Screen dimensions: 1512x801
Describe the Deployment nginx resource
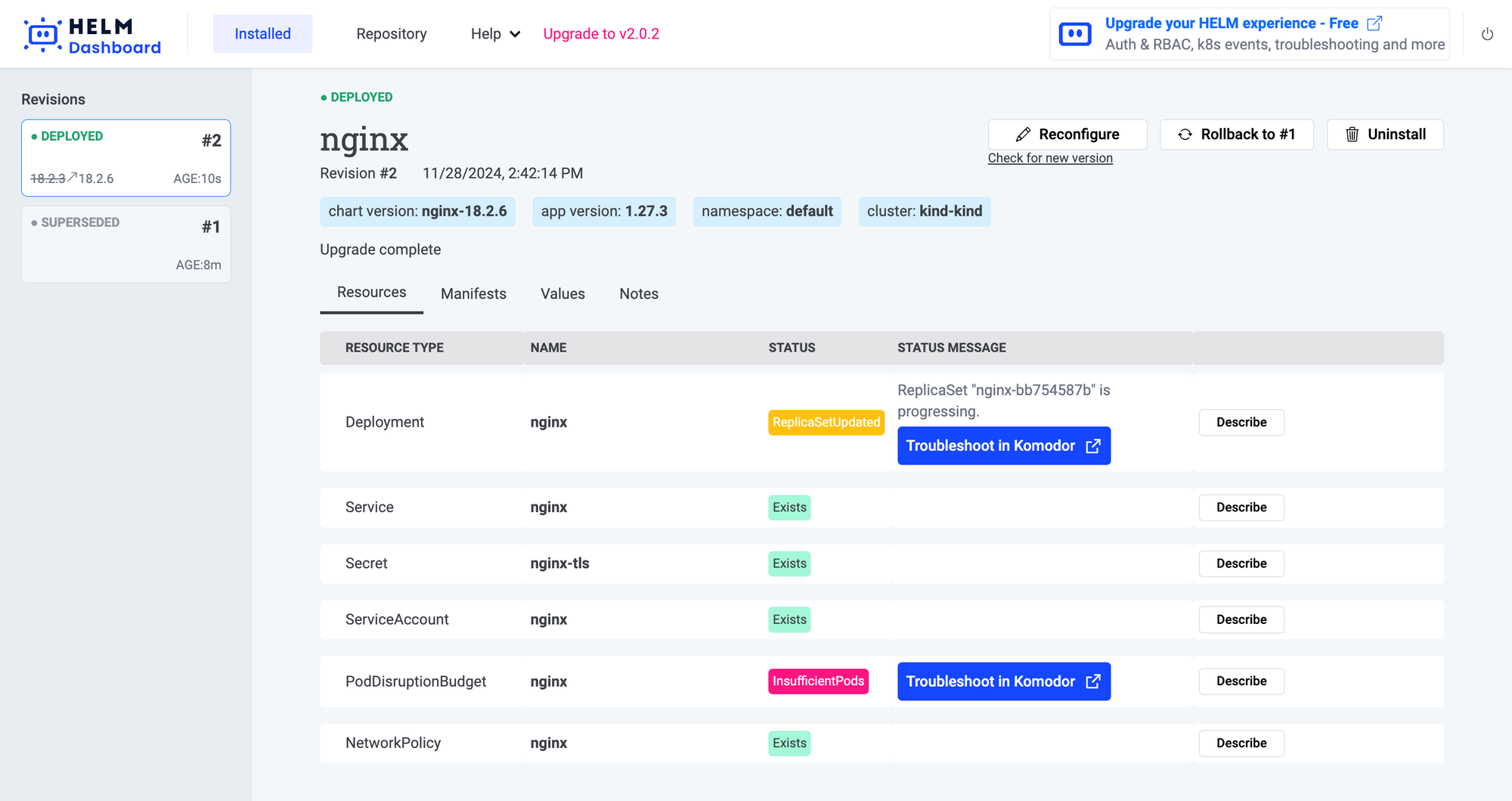[x=1241, y=422]
